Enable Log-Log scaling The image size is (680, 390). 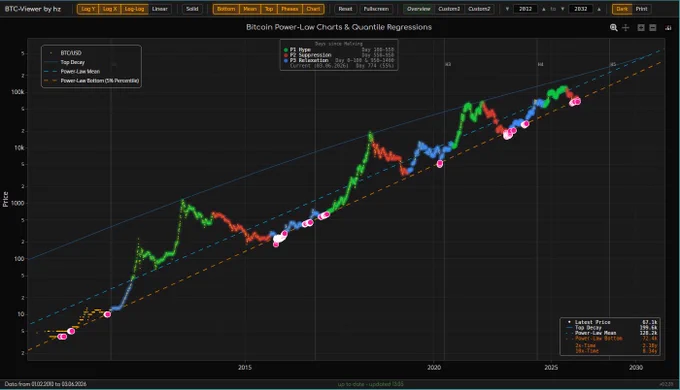(134, 9)
